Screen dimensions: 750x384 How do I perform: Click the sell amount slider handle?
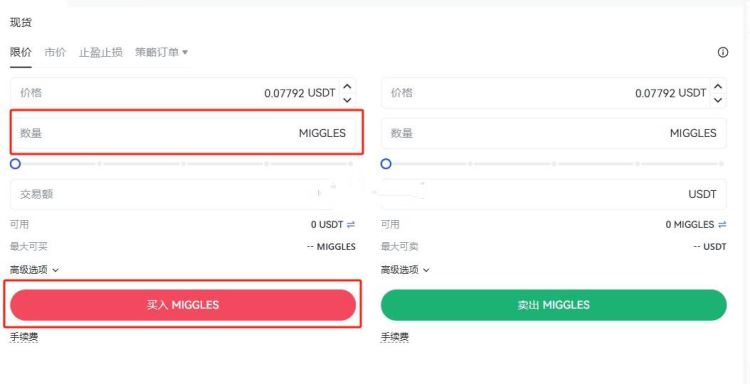click(x=386, y=164)
